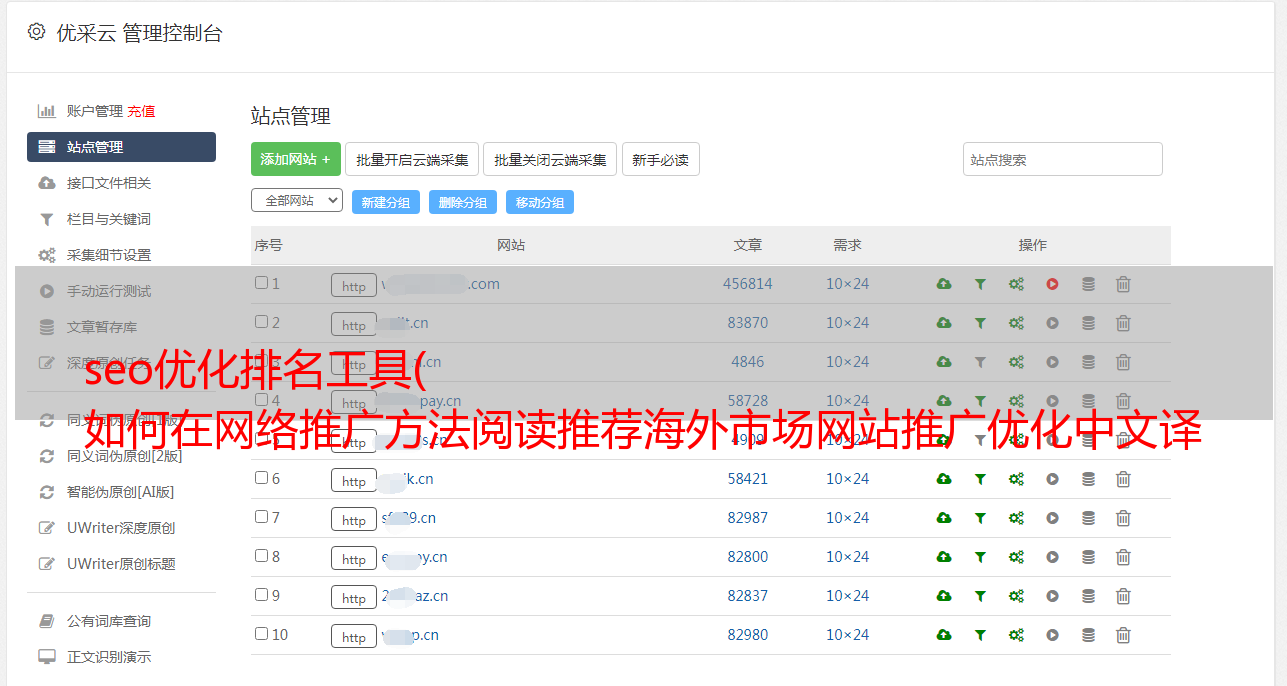Click cloud upload icon in row 456814
Screen dimensions: 1287x686
point(943,284)
